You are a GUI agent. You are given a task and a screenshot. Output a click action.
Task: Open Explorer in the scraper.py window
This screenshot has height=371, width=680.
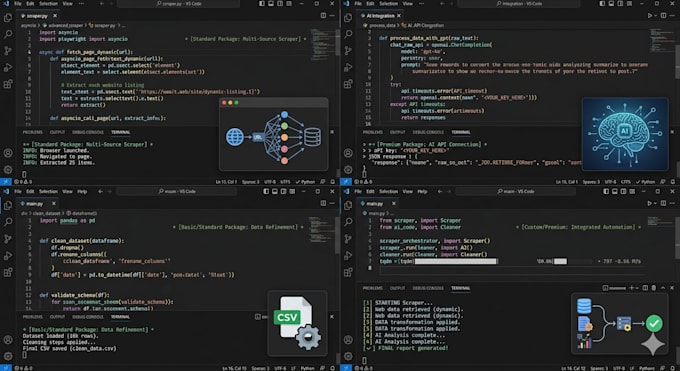(x=8, y=18)
